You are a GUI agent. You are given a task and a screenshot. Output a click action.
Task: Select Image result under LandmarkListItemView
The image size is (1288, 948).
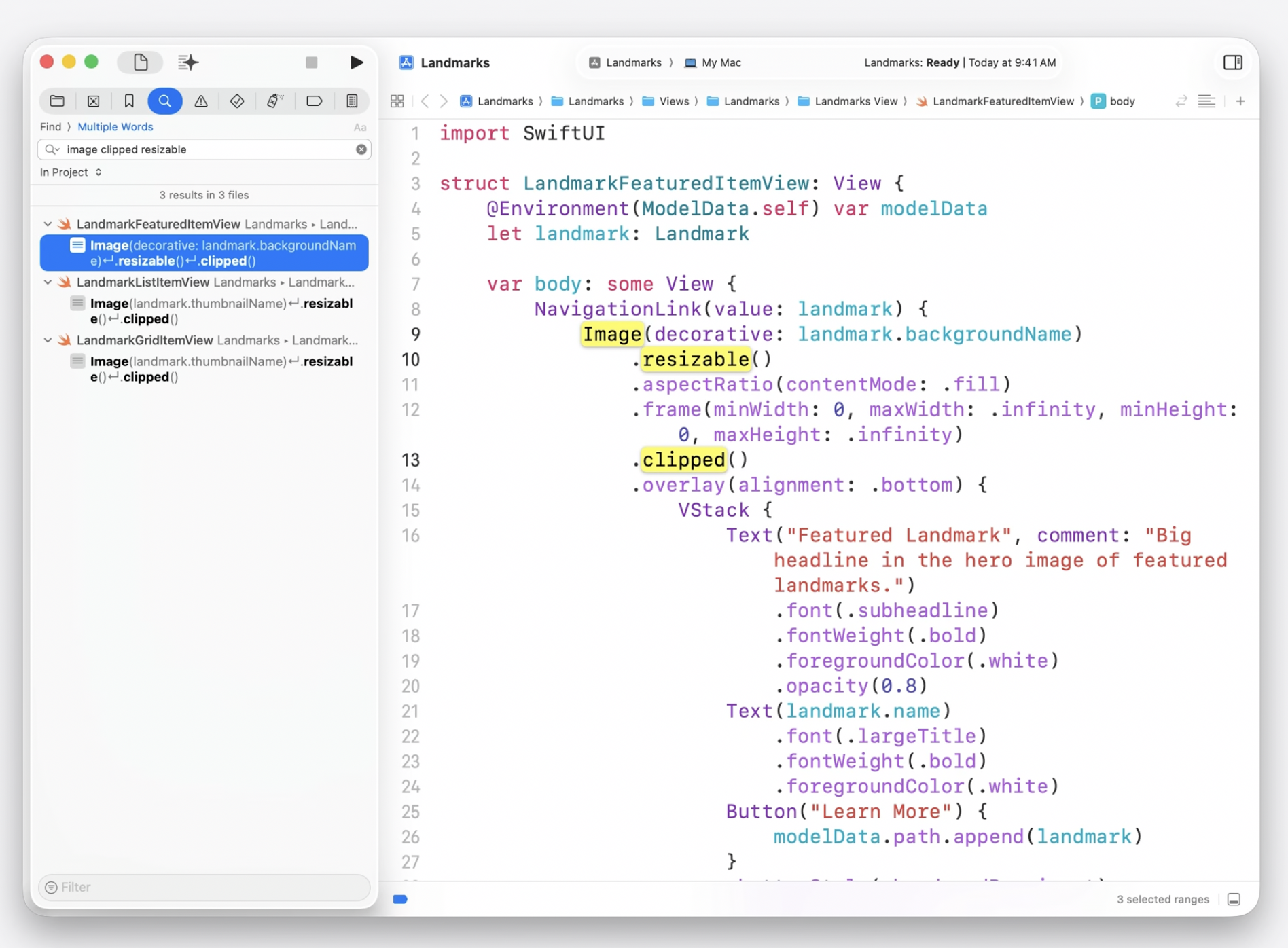coord(212,311)
